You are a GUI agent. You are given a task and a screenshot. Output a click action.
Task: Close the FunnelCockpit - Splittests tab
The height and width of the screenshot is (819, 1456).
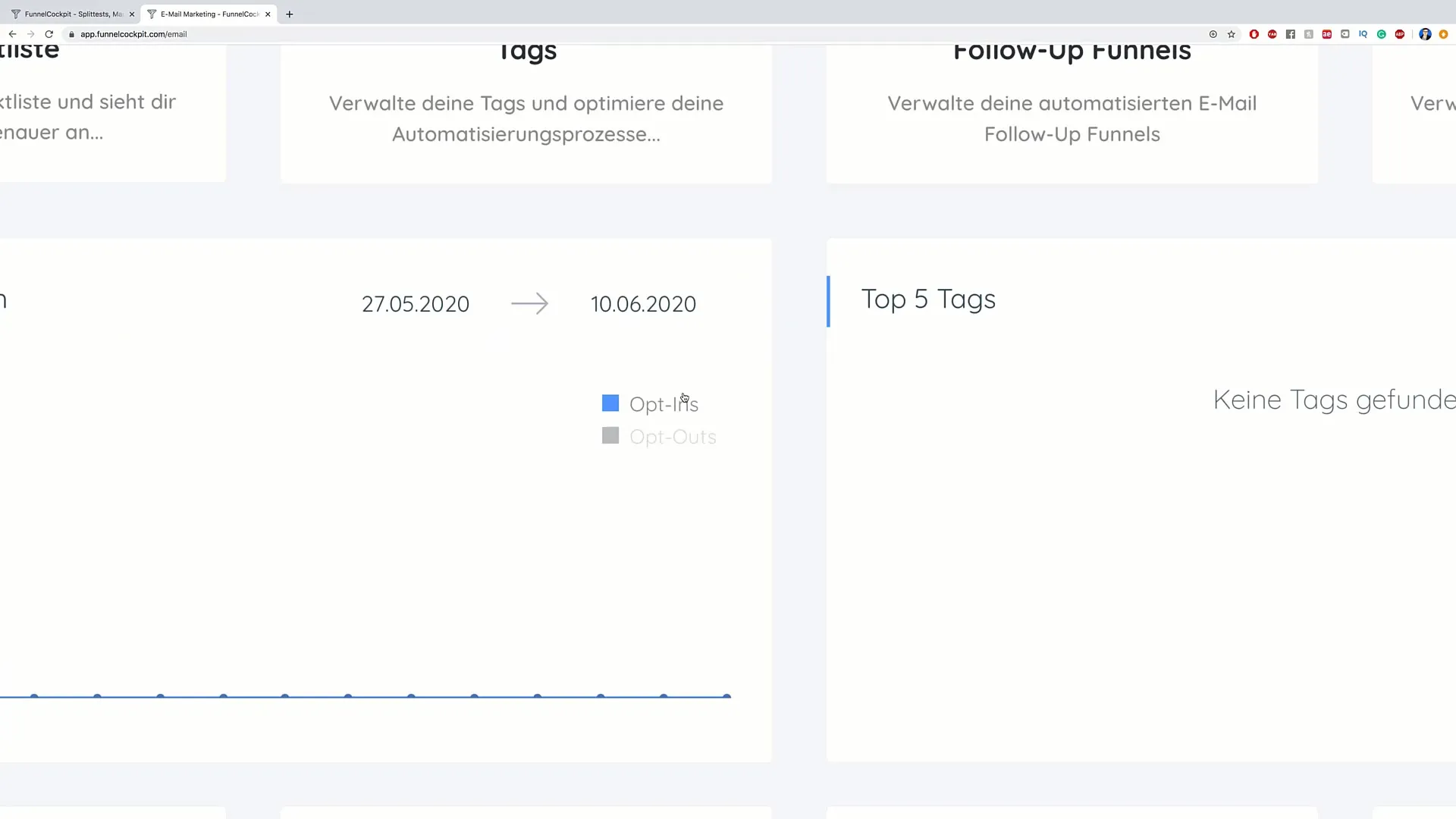coord(132,14)
